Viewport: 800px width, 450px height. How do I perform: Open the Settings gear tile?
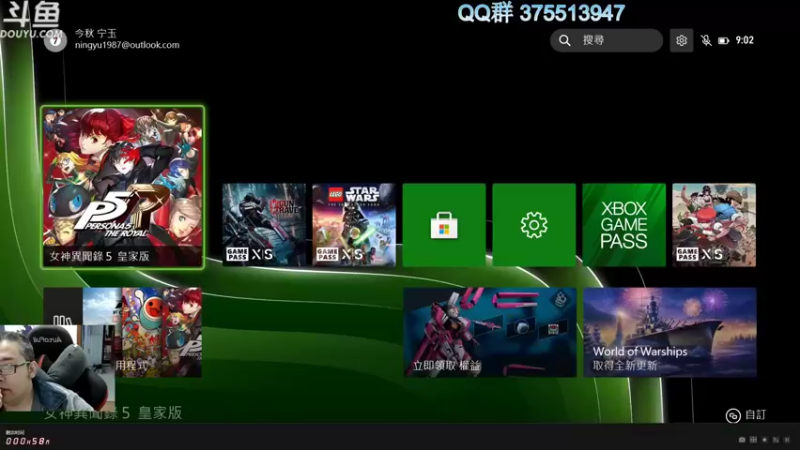(x=534, y=224)
